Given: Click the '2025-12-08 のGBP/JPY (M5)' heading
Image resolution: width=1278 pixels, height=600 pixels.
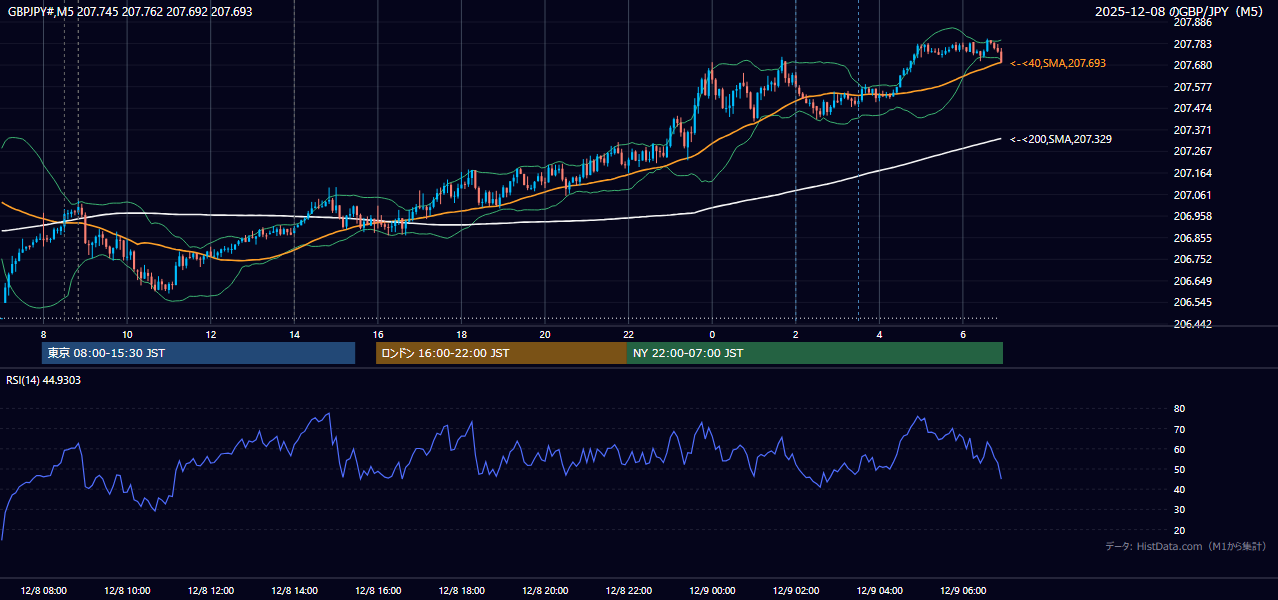Looking at the screenshot, I should [x=1180, y=11].
